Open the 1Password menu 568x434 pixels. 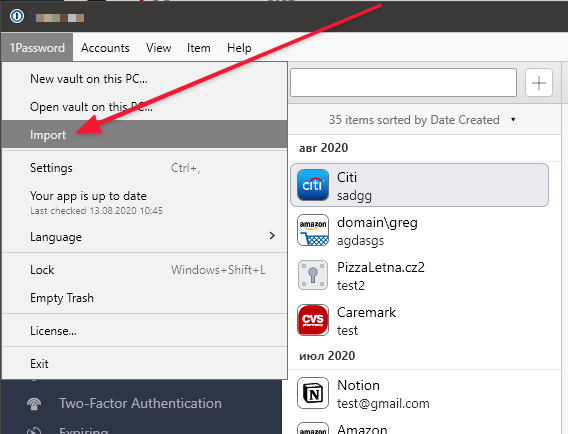(x=37, y=47)
